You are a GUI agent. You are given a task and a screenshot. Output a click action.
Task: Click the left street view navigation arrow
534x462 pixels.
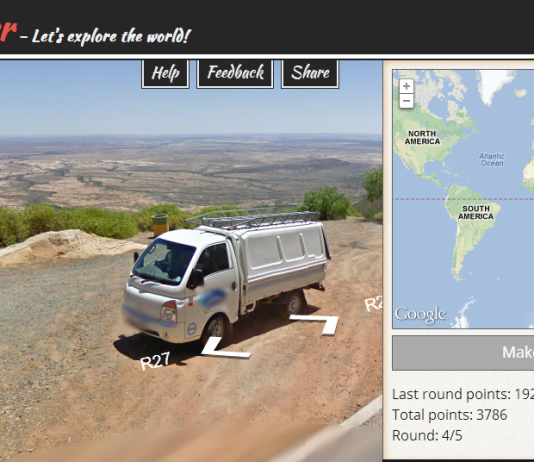click(x=225, y=348)
